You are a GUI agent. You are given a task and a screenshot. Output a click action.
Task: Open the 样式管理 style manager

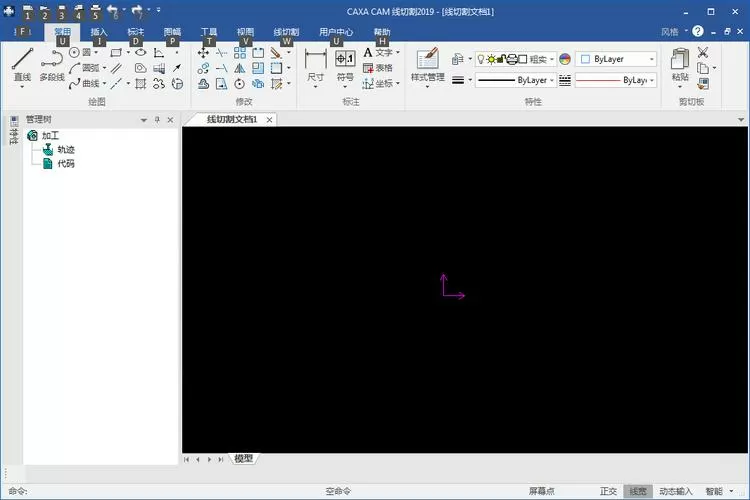428,64
